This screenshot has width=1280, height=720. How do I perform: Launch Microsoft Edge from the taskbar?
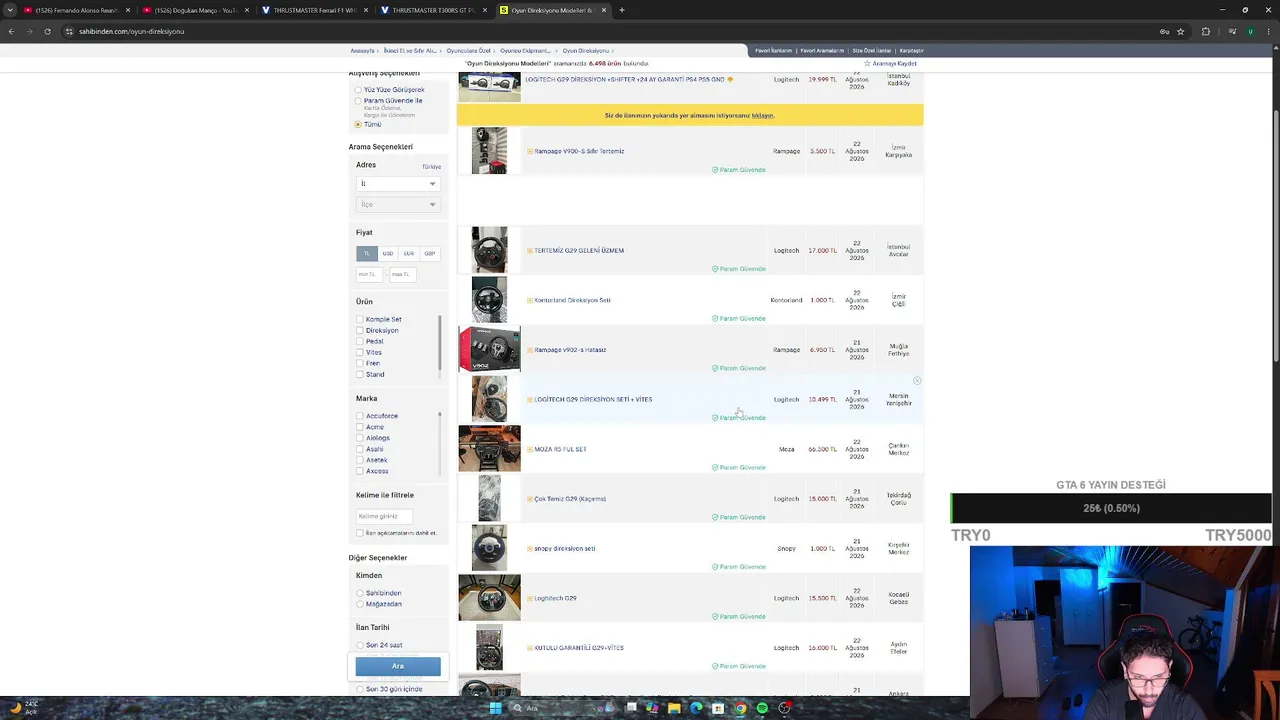(x=696, y=708)
